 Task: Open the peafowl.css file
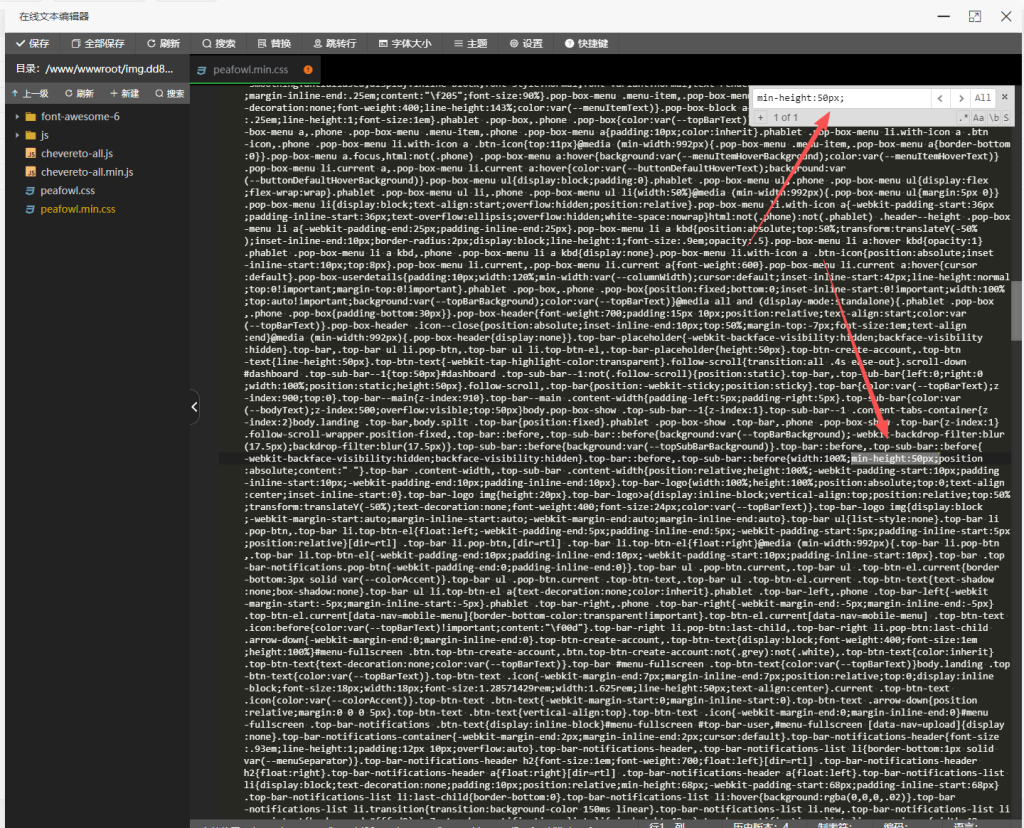point(68,191)
